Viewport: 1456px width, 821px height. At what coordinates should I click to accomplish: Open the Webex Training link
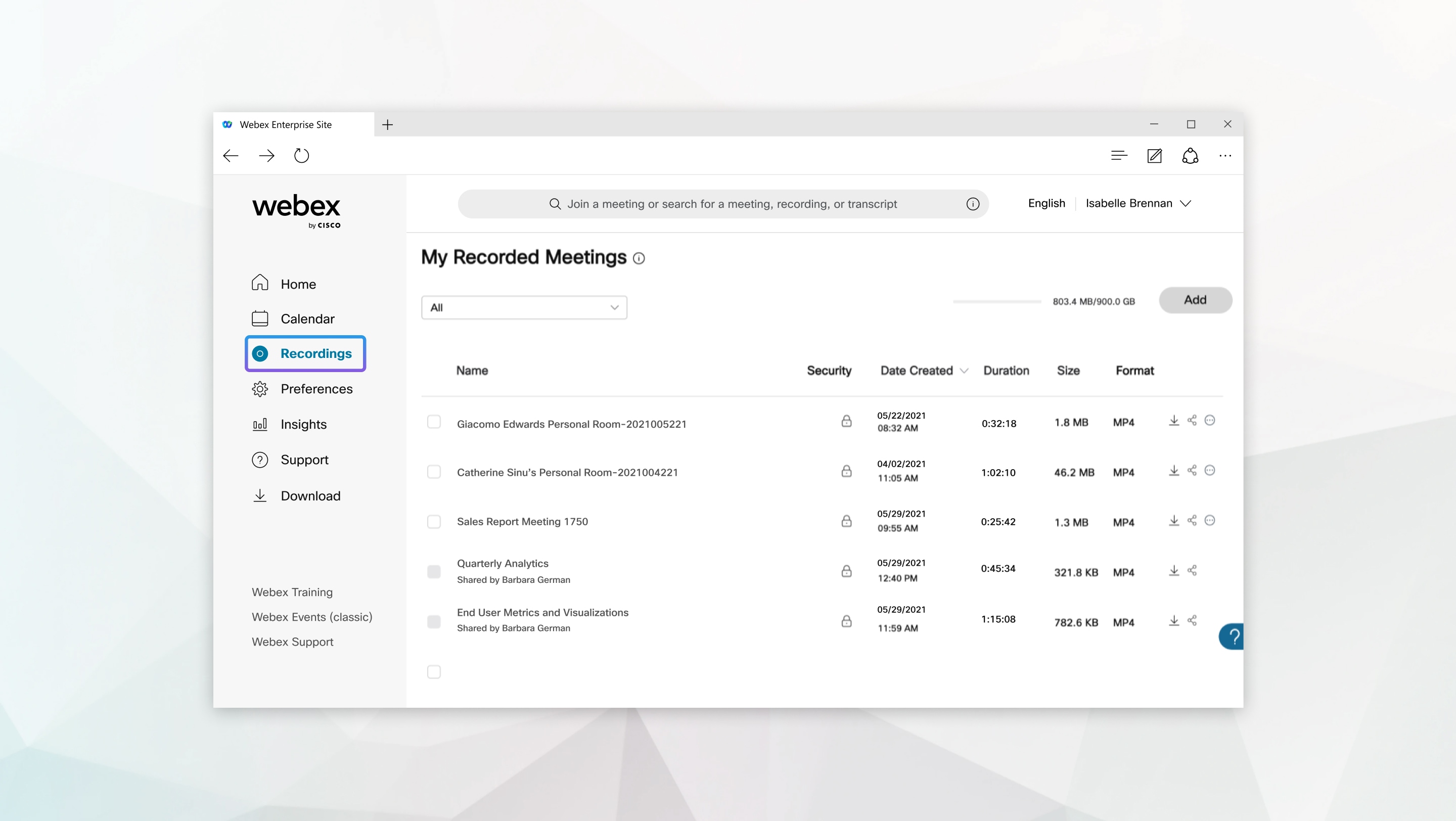(x=292, y=591)
